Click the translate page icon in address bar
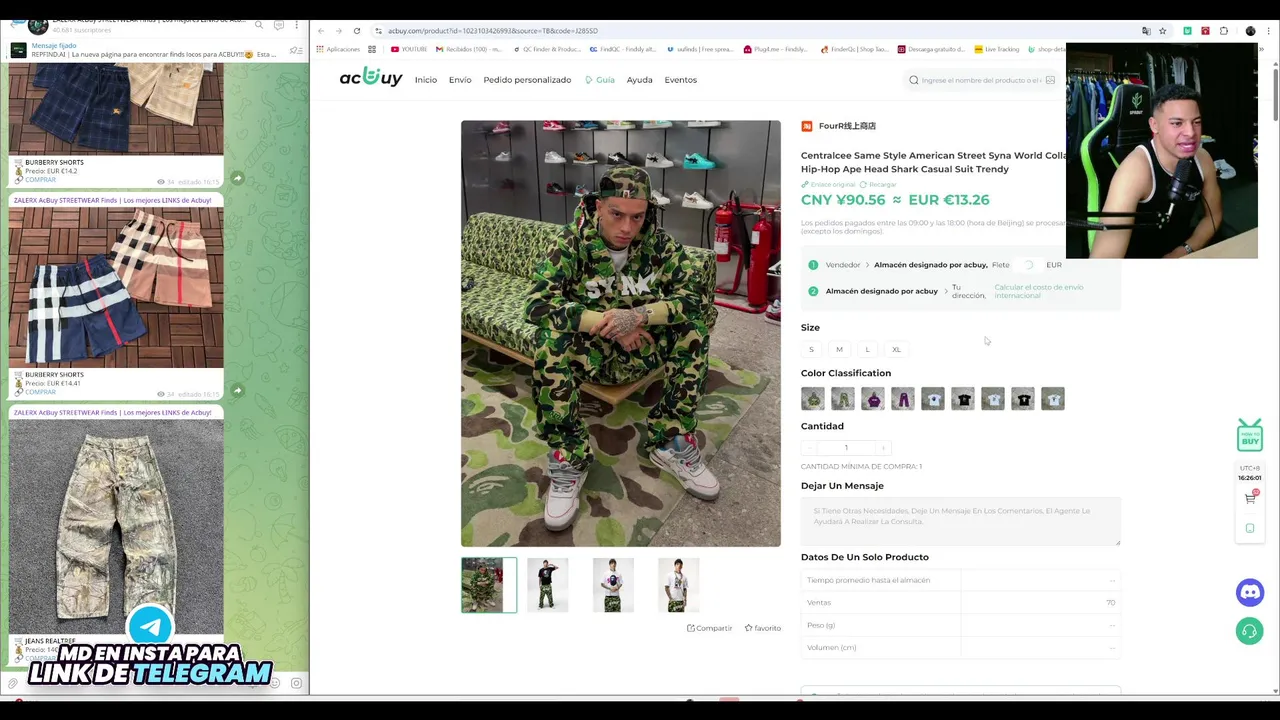Image resolution: width=1280 pixels, height=720 pixels. point(1146,31)
